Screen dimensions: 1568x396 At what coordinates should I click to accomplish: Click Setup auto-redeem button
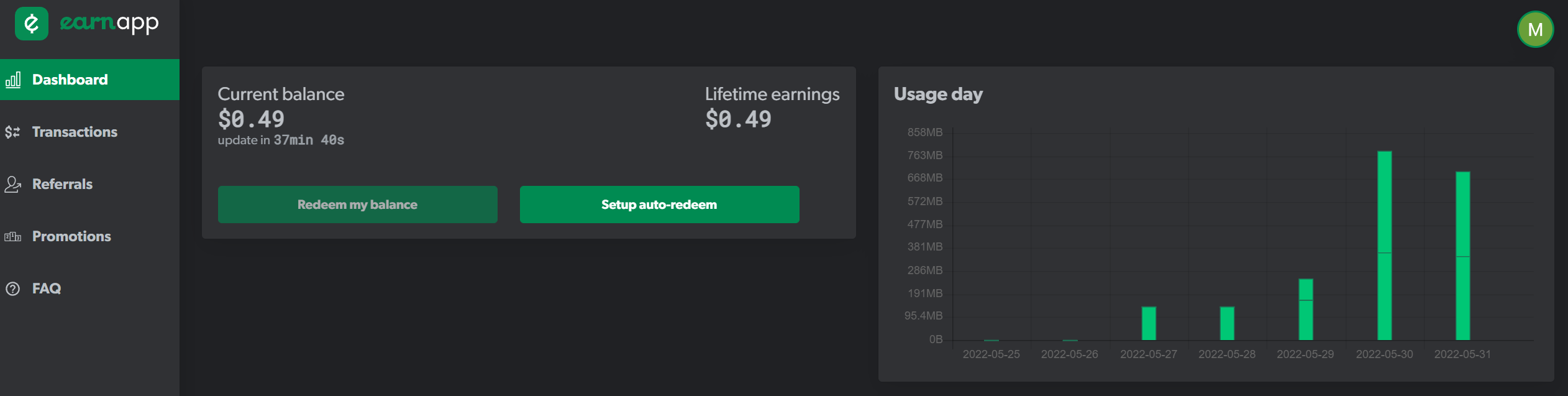click(x=659, y=205)
